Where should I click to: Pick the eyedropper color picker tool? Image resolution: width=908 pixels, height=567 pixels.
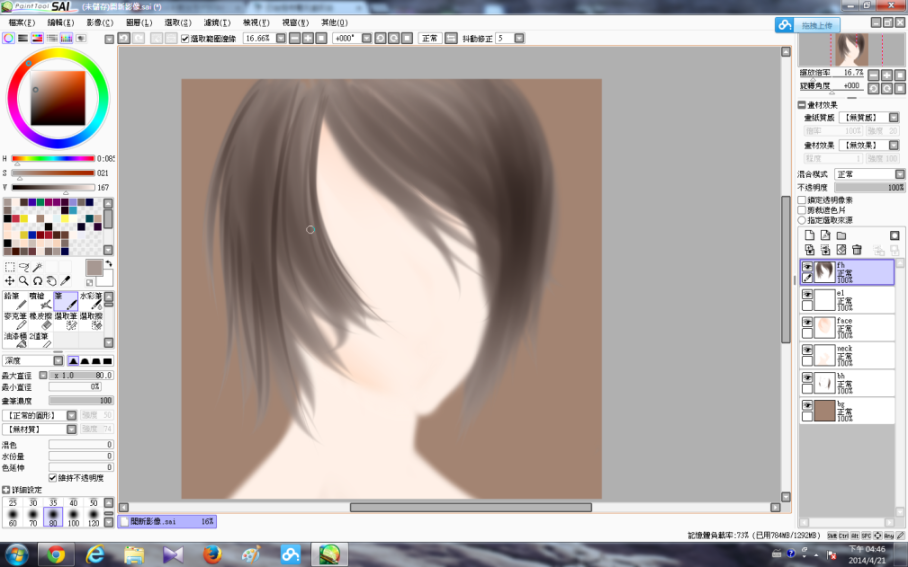(x=65, y=281)
